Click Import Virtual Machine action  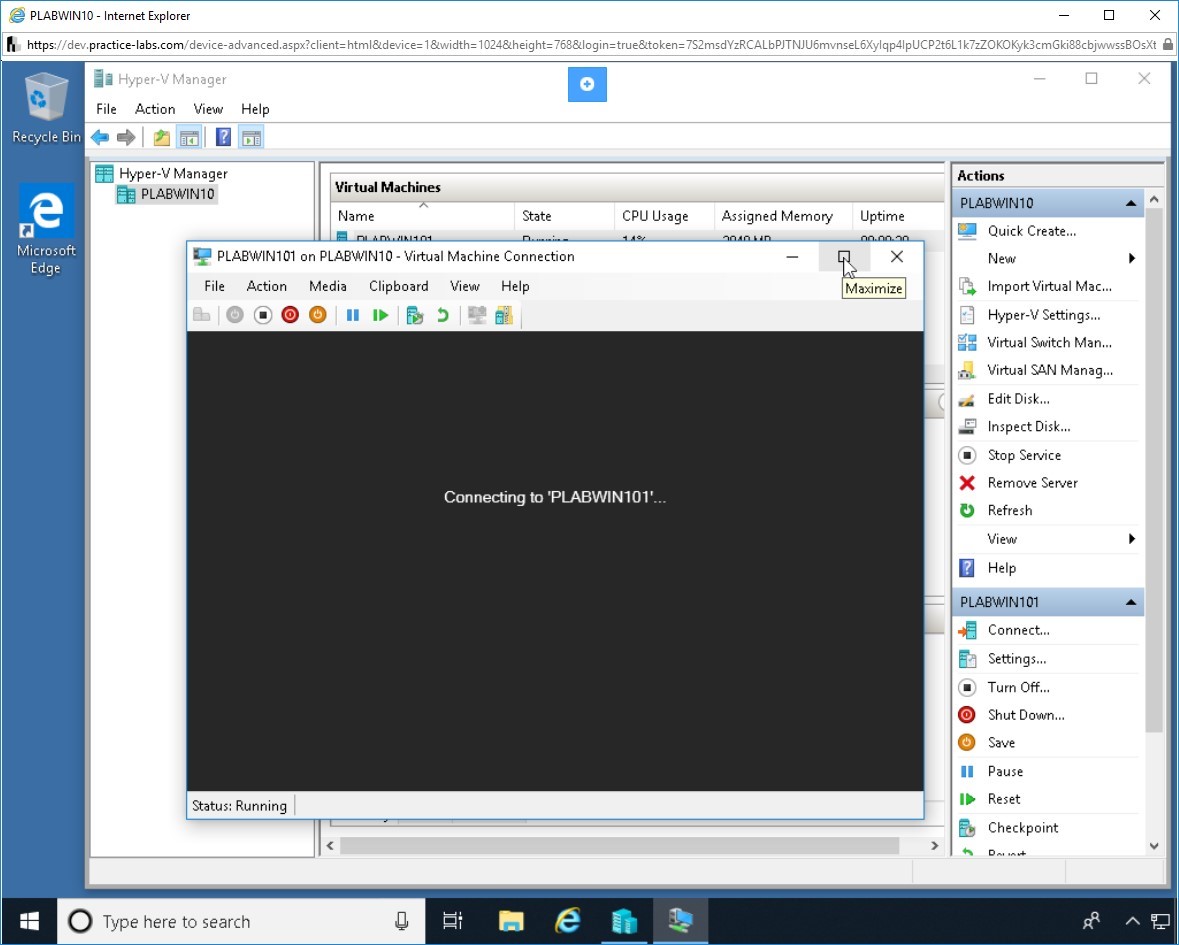[1049, 286]
